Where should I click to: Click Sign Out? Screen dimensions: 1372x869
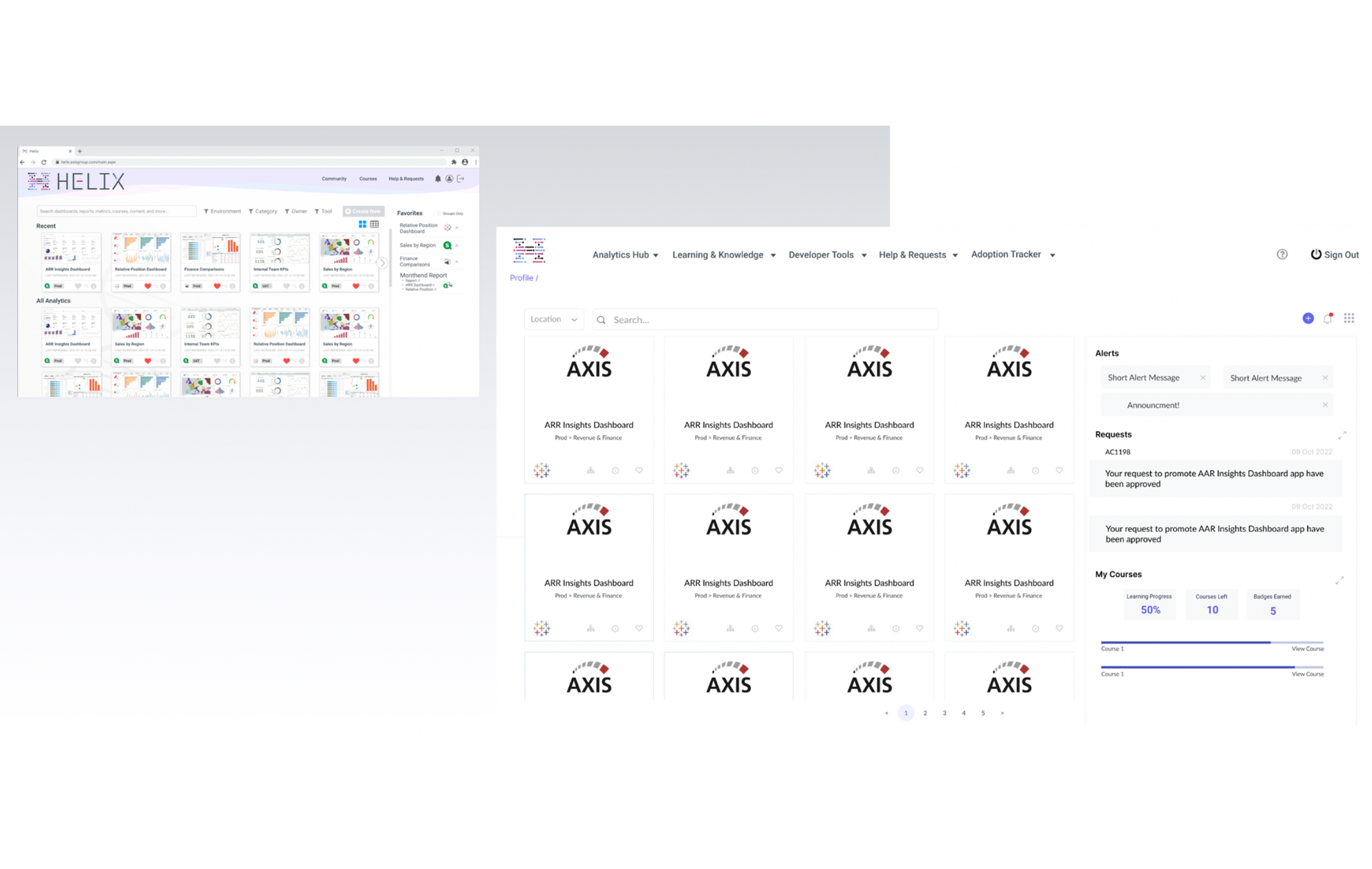pyautogui.click(x=1335, y=255)
